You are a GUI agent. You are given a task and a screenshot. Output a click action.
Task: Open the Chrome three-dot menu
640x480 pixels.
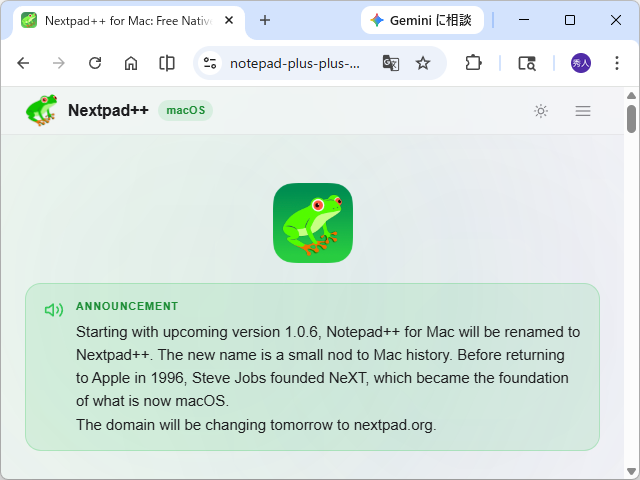(x=617, y=63)
